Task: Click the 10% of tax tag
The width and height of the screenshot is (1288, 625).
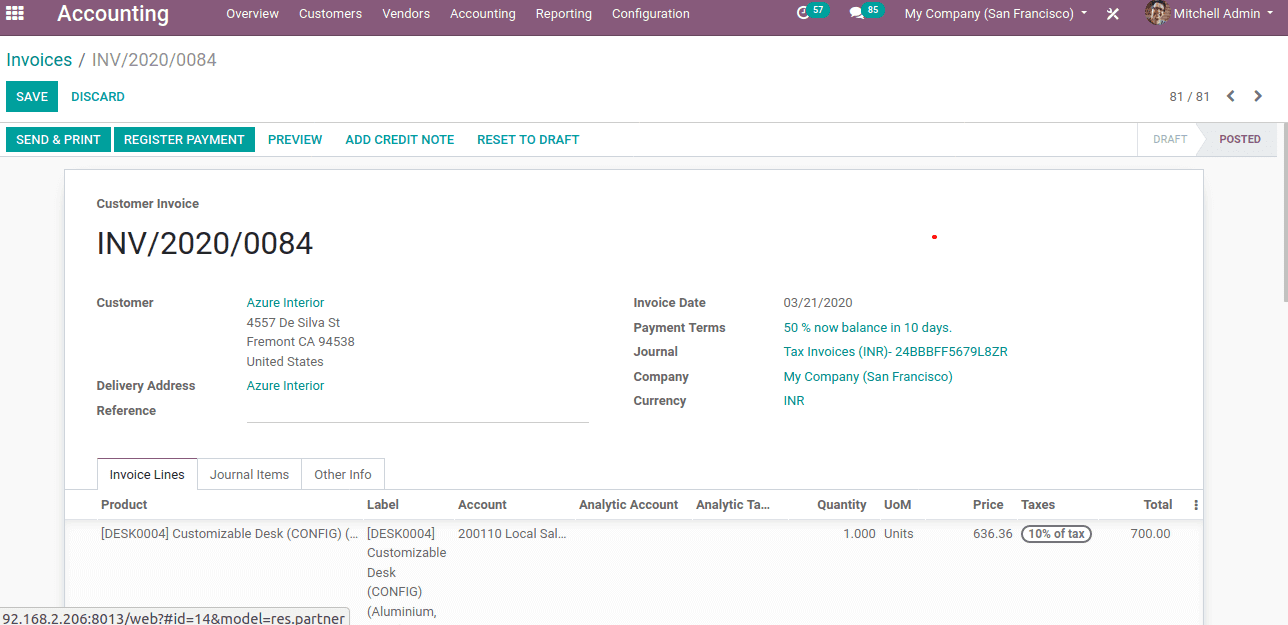Action: tap(1056, 534)
